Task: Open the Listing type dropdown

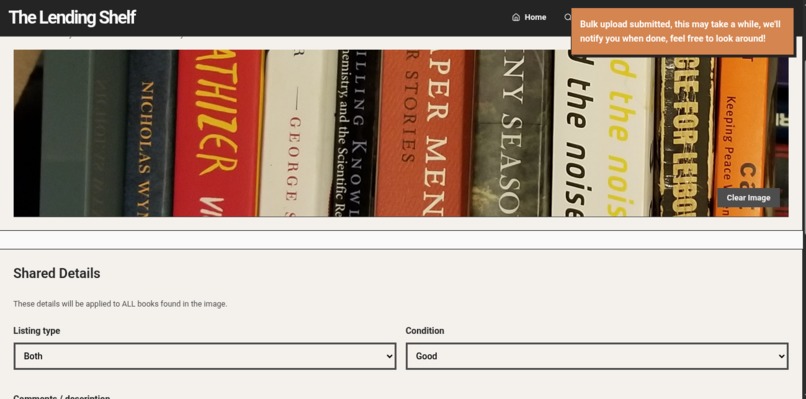Action: coord(205,356)
